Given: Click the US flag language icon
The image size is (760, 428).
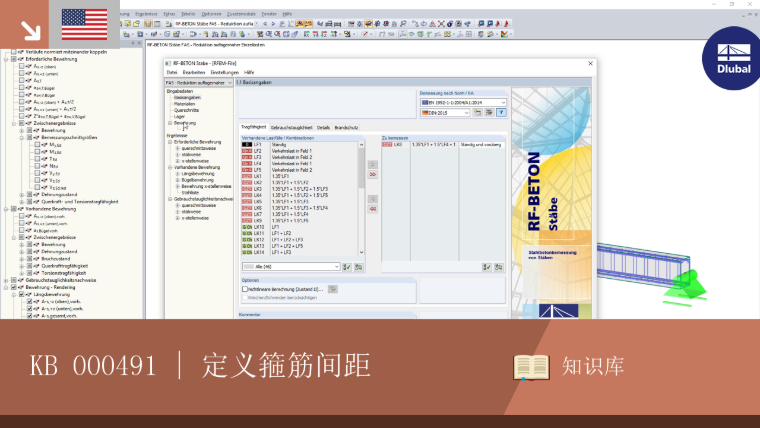Looking at the screenshot, I should coord(84,24).
